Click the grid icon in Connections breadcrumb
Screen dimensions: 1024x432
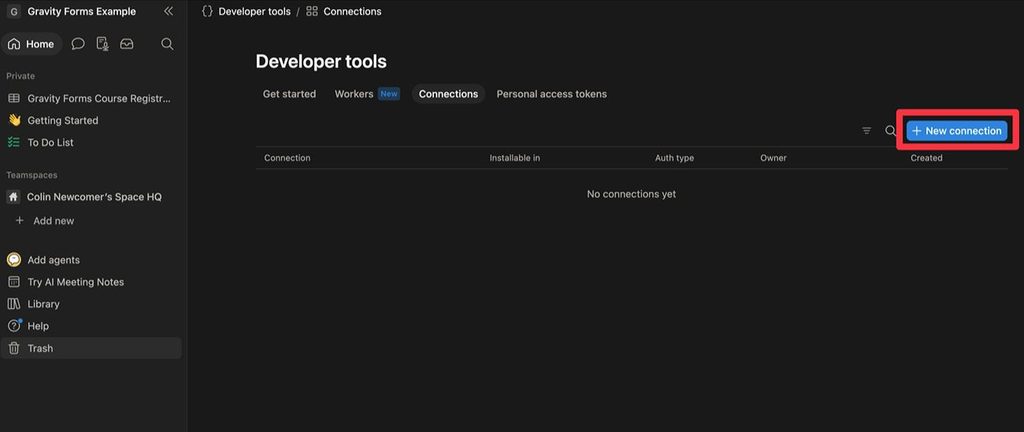(312, 12)
